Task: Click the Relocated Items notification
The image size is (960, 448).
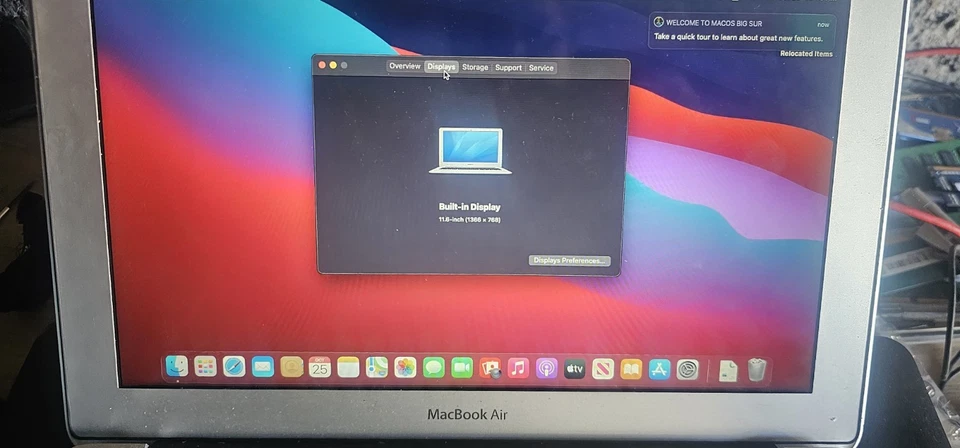Action: [x=806, y=54]
